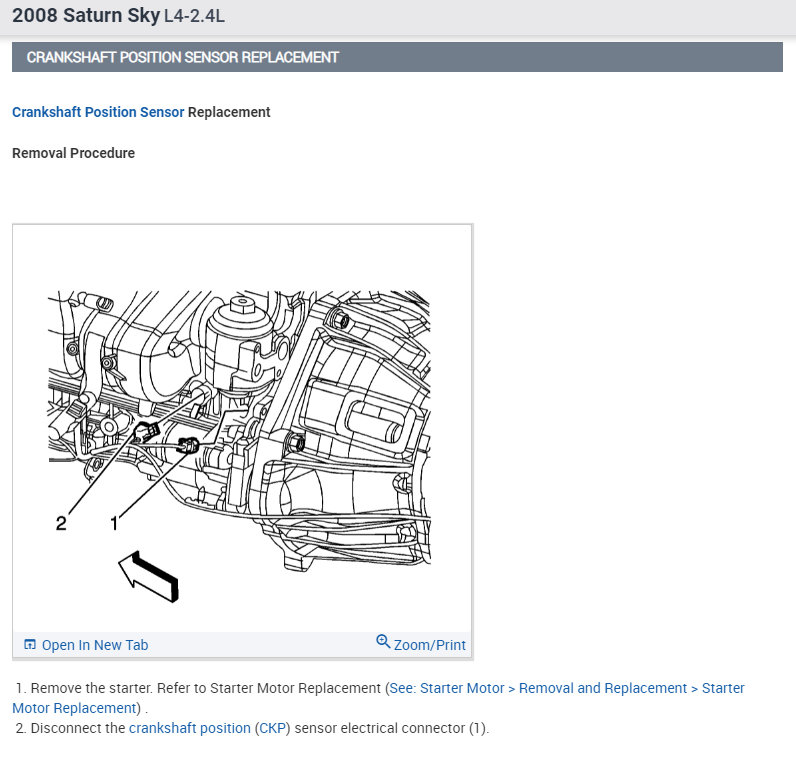Select the 2008 Saturn Sky vehicle title
The height and width of the screenshot is (765, 796).
86,15
